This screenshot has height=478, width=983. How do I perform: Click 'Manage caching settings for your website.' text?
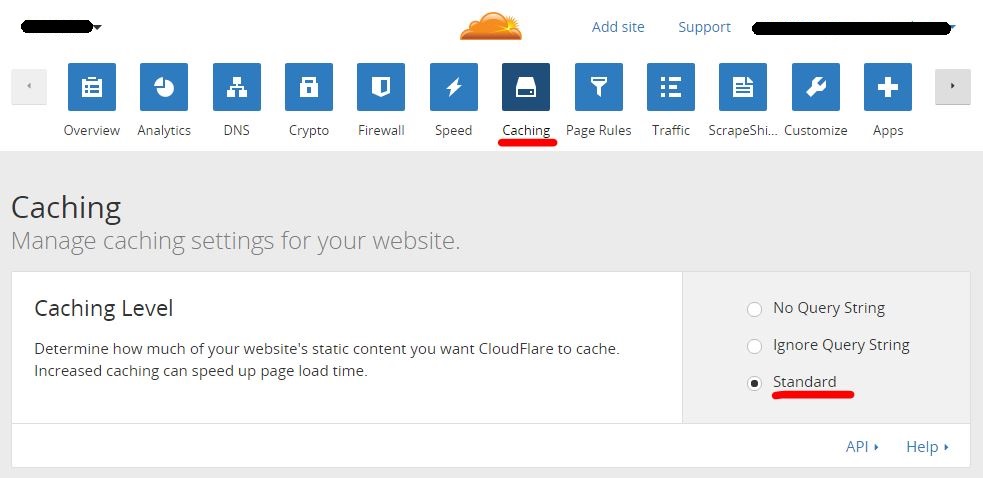pyautogui.click(x=236, y=241)
